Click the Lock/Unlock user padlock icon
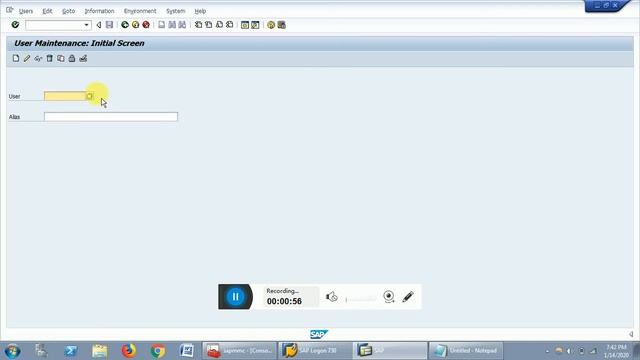The height and width of the screenshot is (360, 640). pyautogui.click(x=72, y=58)
